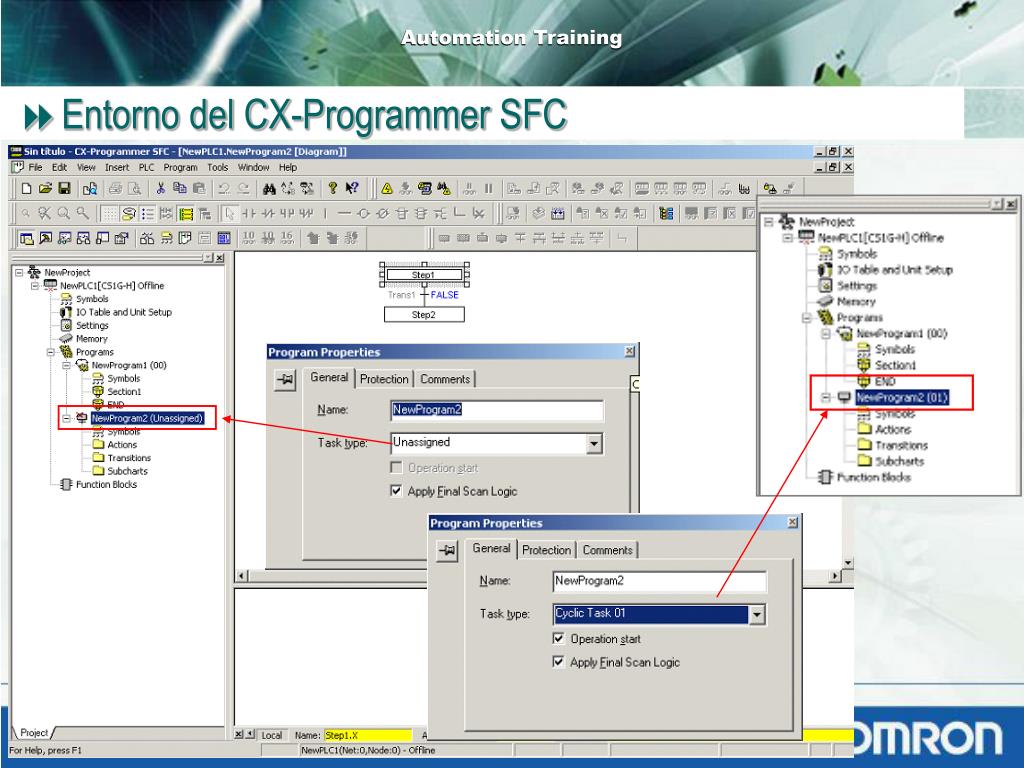Image resolution: width=1024 pixels, height=768 pixels.
Task: Collapse NewProgram2 (Unassigned) node
Action: tap(67, 418)
